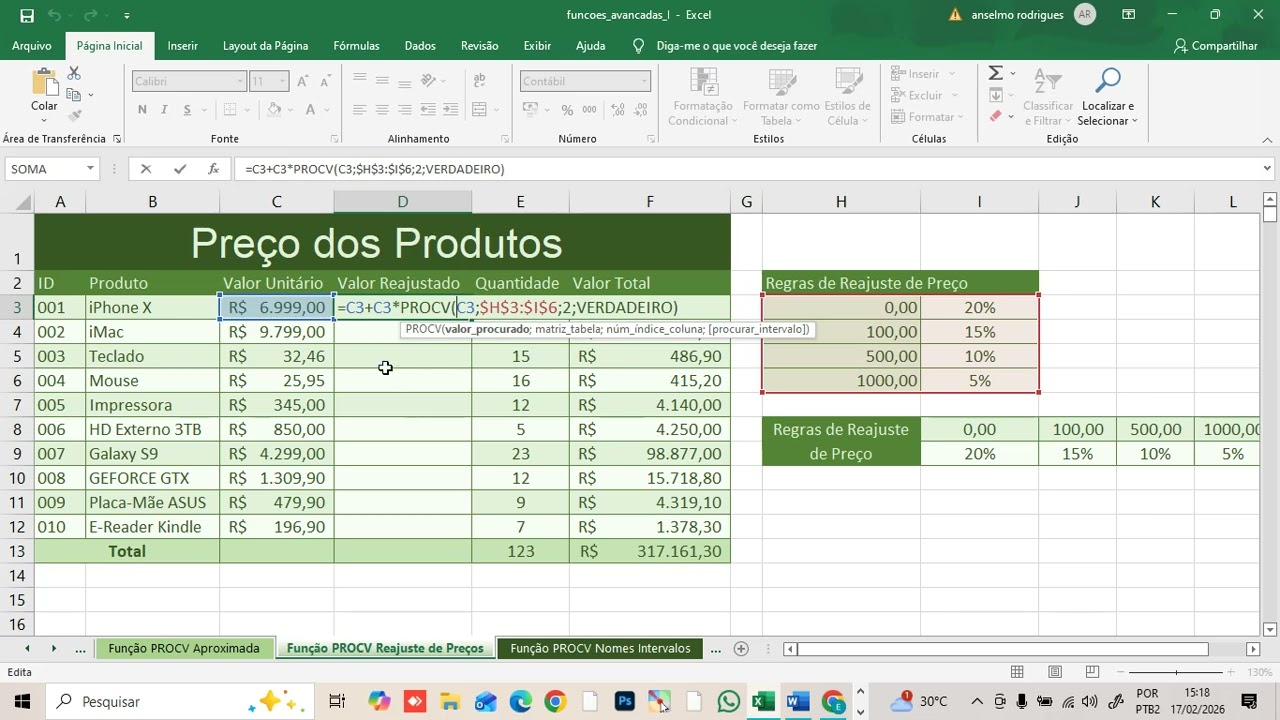1280x720 pixels.
Task: Click the Formatar como Tabela button
Action: pyautogui.click(x=781, y=97)
